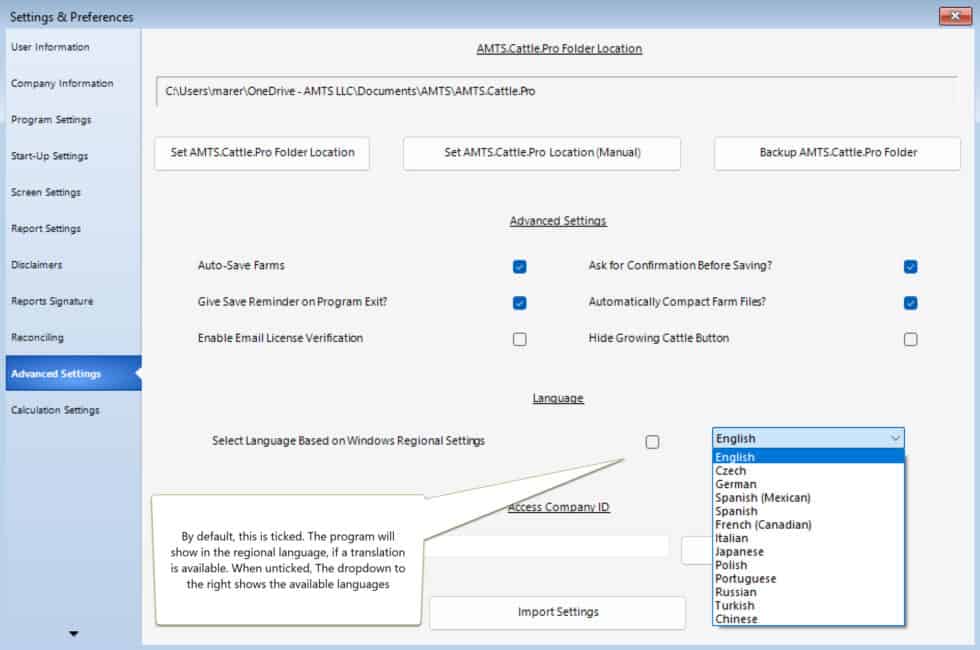Open the Calculation Settings section

click(x=55, y=410)
